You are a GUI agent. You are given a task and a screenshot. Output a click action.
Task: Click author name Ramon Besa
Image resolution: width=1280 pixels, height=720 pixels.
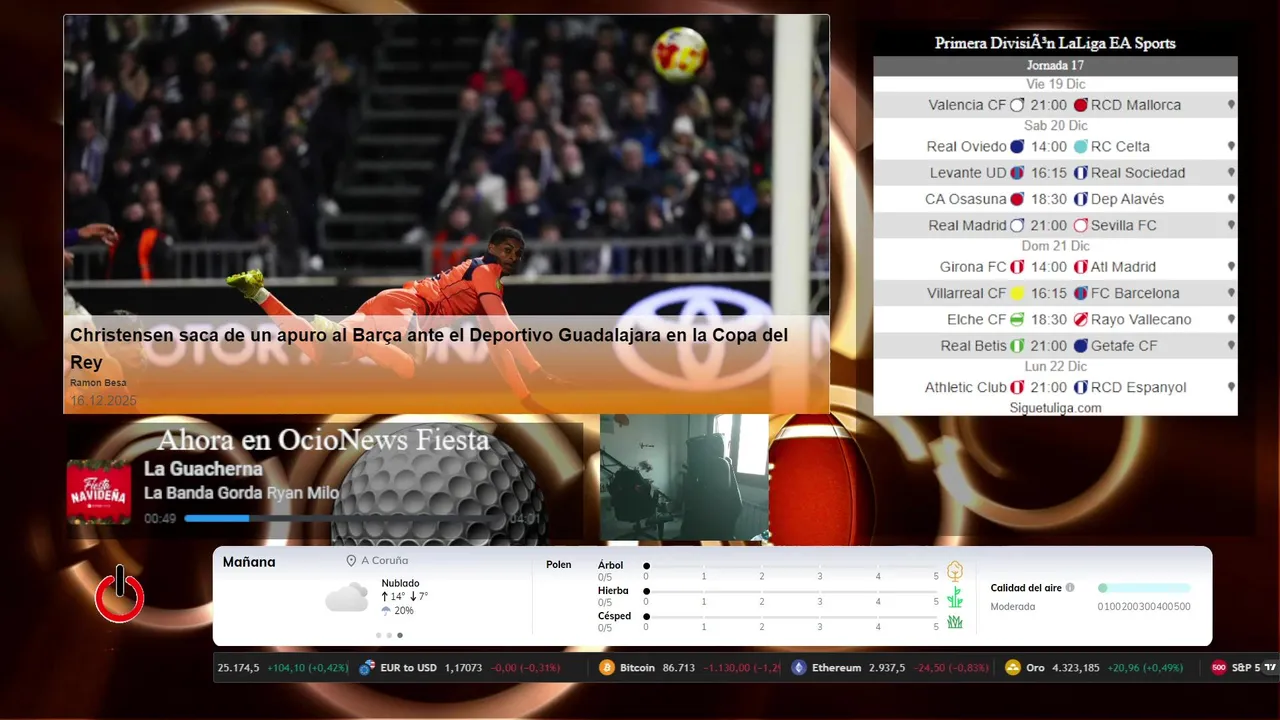(x=98, y=383)
